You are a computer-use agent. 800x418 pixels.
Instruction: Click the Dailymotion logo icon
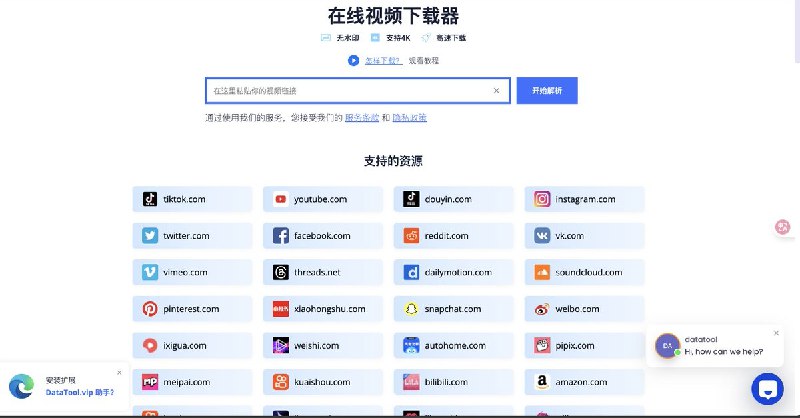tap(411, 272)
